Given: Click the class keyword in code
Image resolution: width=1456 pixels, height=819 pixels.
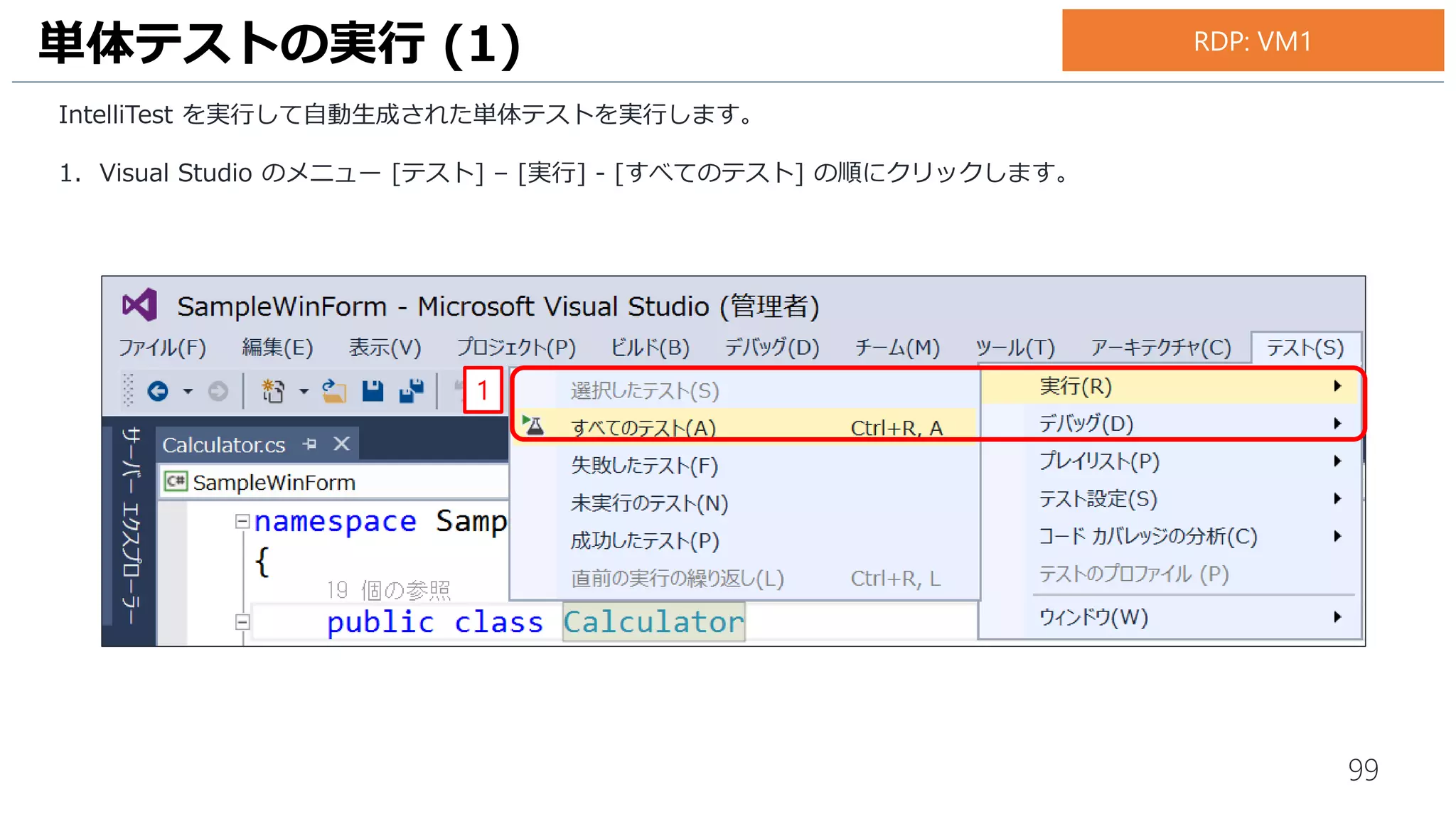Looking at the screenshot, I should 498,622.
